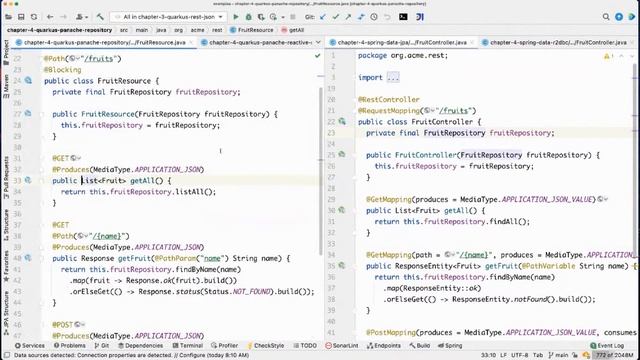The height and width of the screenshot is (360, 640).
Task: Open Search Everywhere magnifier icon
Action: pyautogui.click(x=606, y=17)
